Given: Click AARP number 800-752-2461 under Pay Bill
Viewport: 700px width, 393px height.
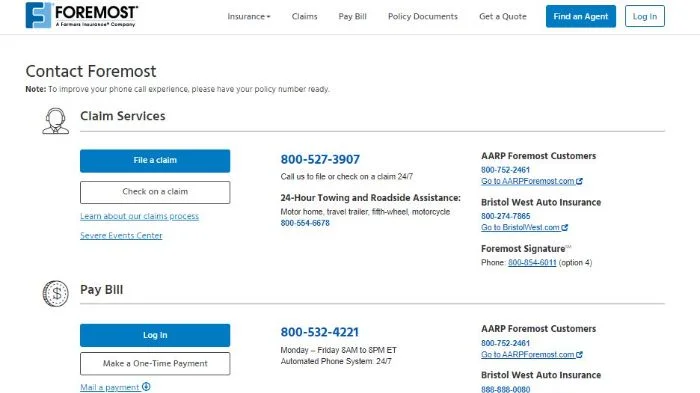Looking at the screenshot, I should pyautogui.click(x=505, y=343).
